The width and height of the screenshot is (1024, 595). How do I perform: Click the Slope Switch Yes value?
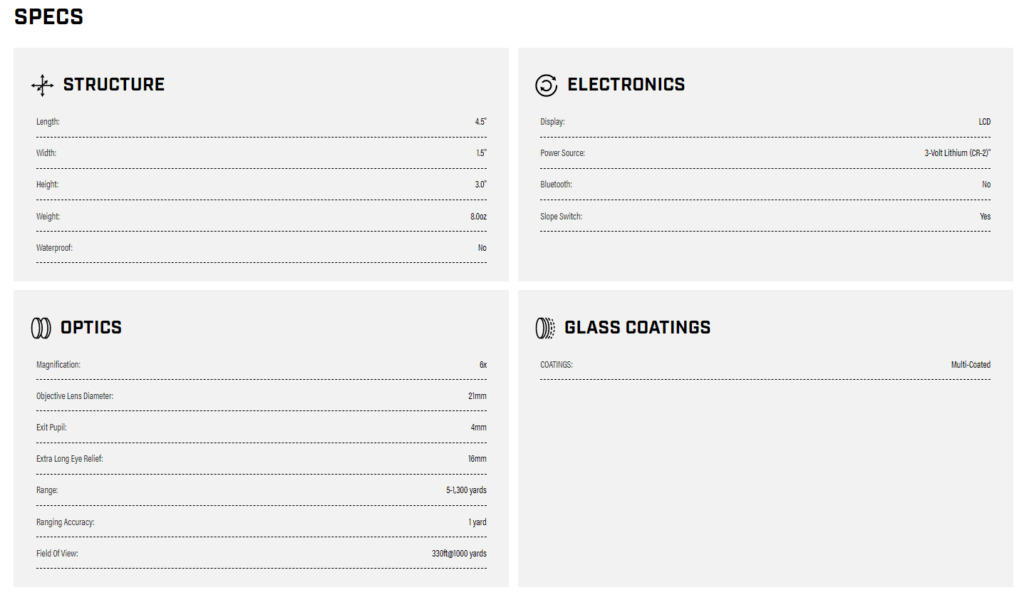pos(985,217)
